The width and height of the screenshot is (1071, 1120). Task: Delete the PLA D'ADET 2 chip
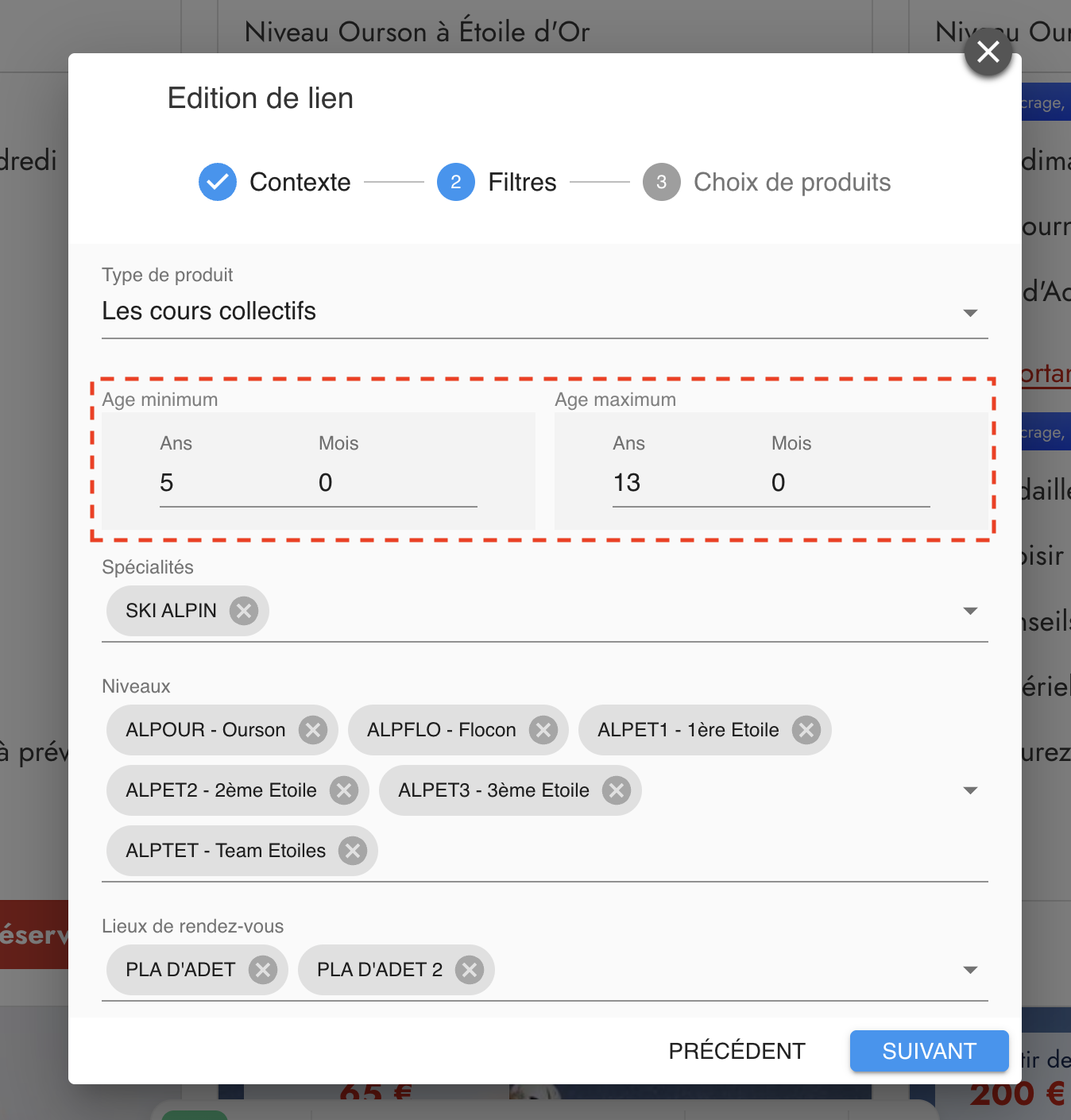[x=470, y=970]
